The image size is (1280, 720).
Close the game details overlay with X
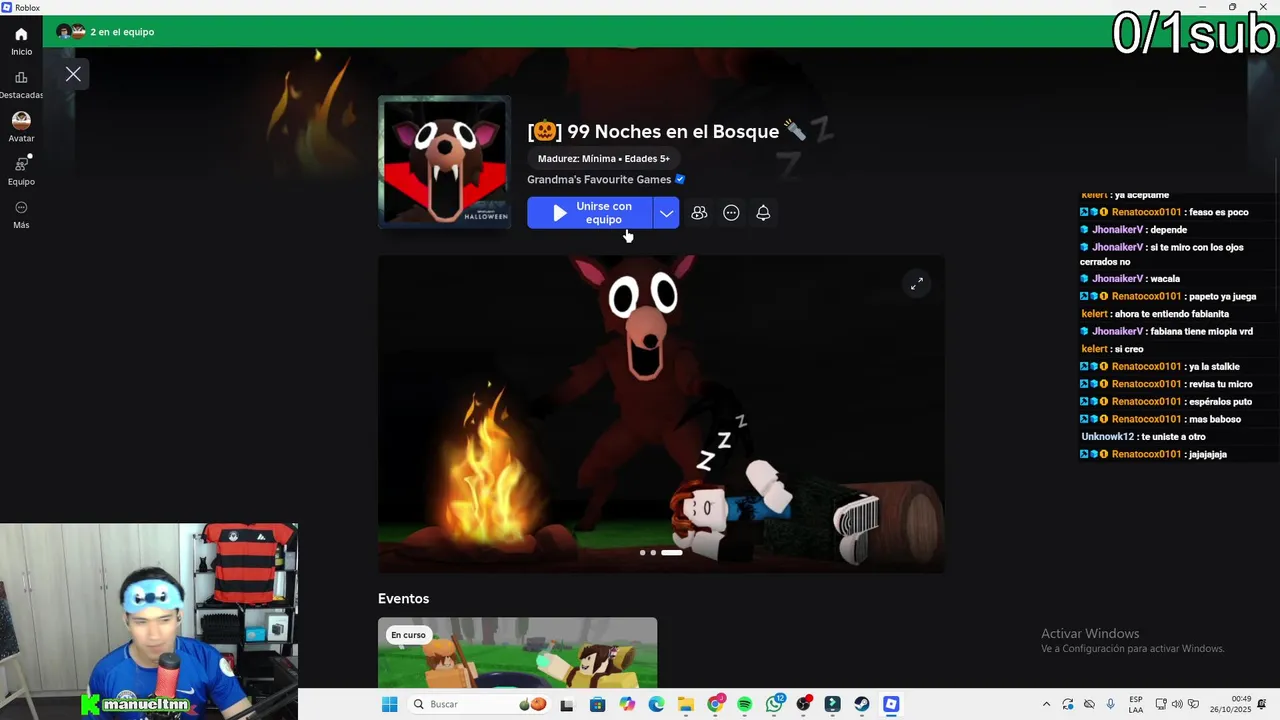(x=73, y=74)
